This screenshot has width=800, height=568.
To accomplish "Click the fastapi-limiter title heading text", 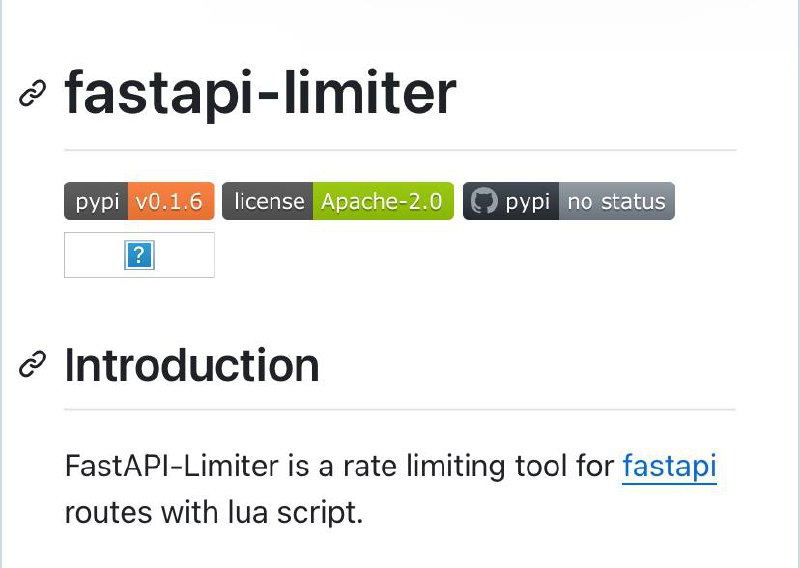I will 260,94.
